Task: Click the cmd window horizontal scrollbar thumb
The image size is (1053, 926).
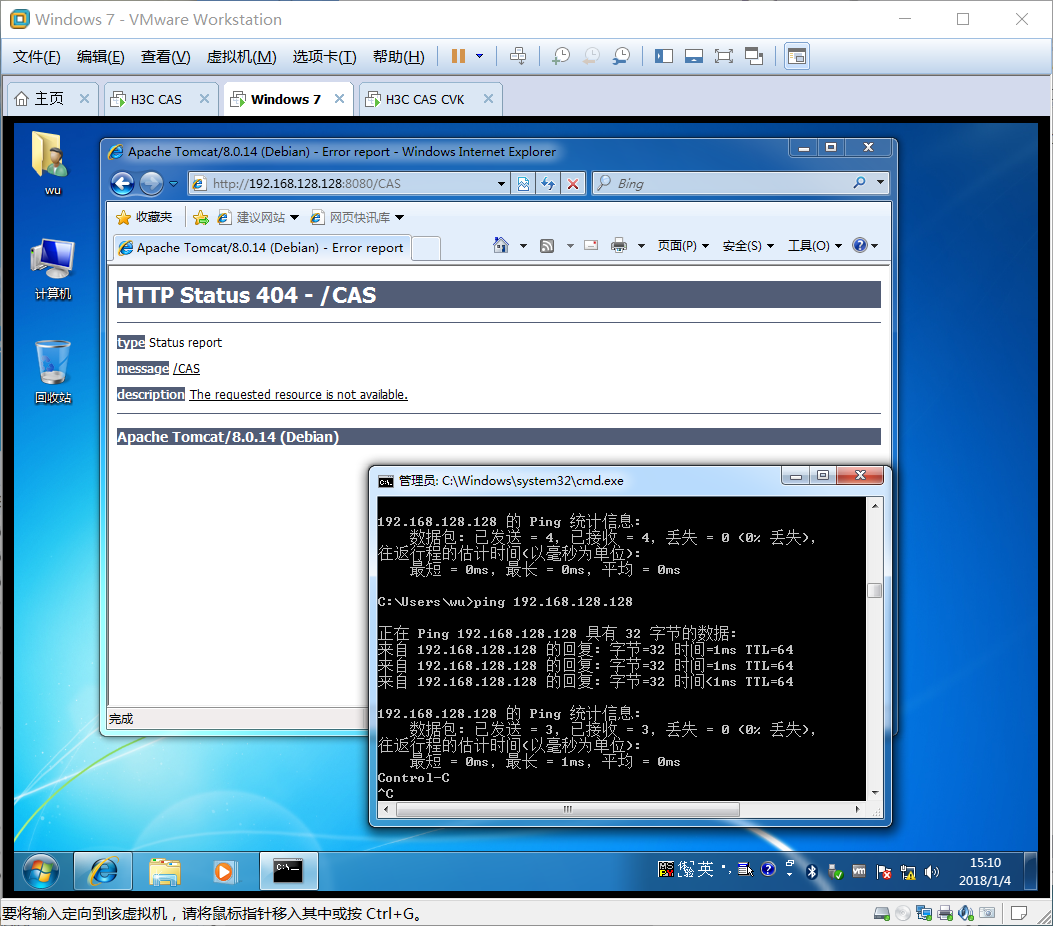Action: (x=568, y=810)
